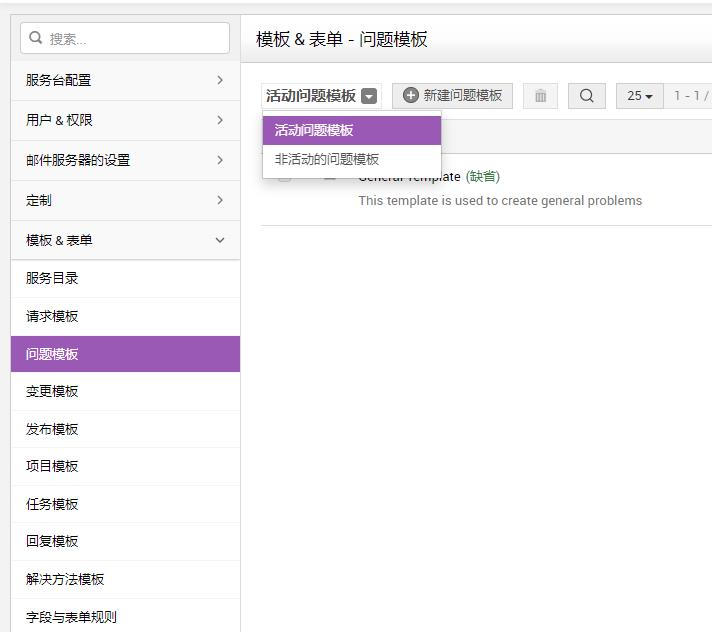Image resolution: width=712 pixels, height=632 pixels.
Task: Open 服务目录 in the sidebar
Action: (52, 279)
